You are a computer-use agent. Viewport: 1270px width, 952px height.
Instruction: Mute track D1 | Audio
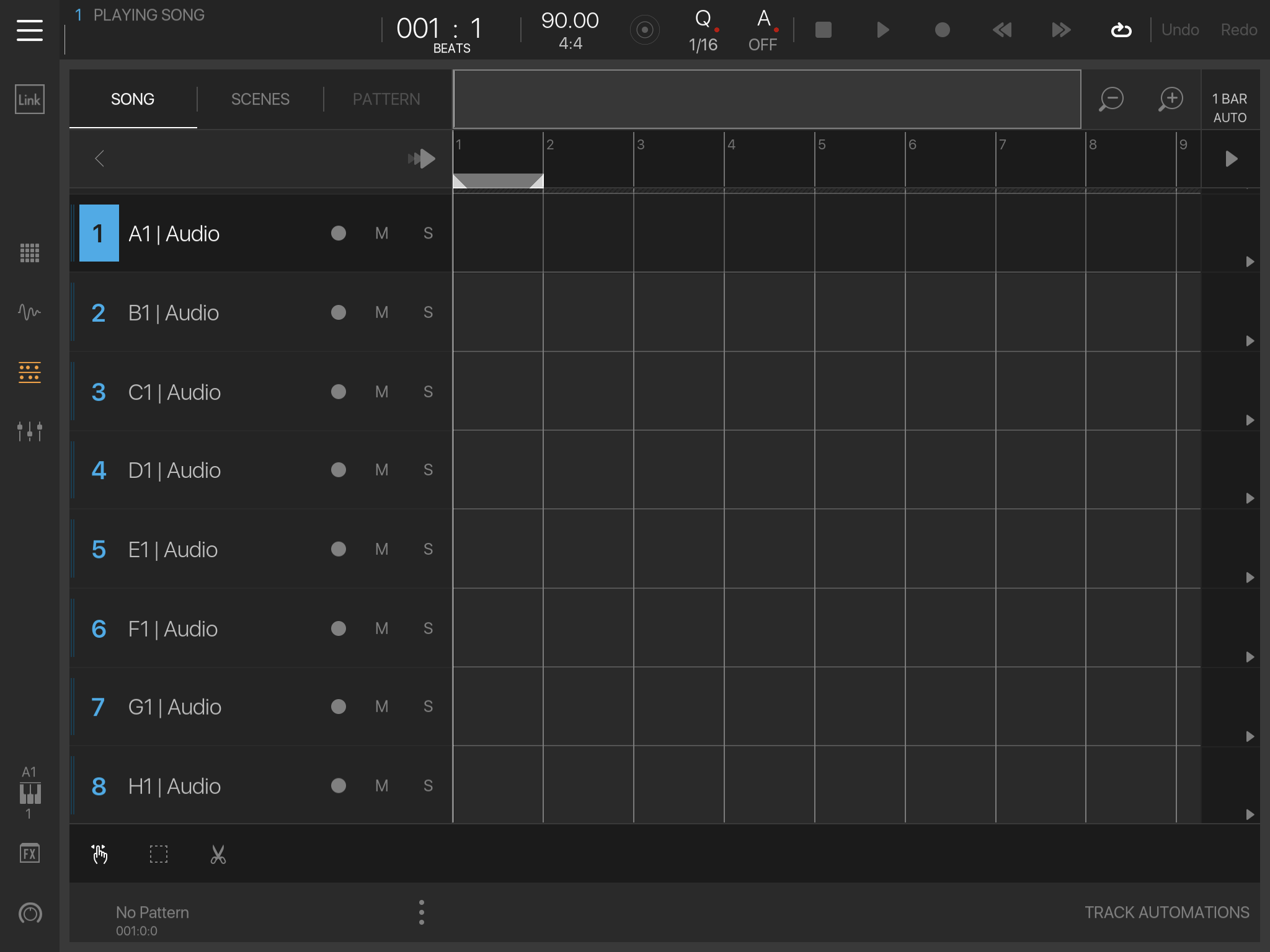coord(382,470)
